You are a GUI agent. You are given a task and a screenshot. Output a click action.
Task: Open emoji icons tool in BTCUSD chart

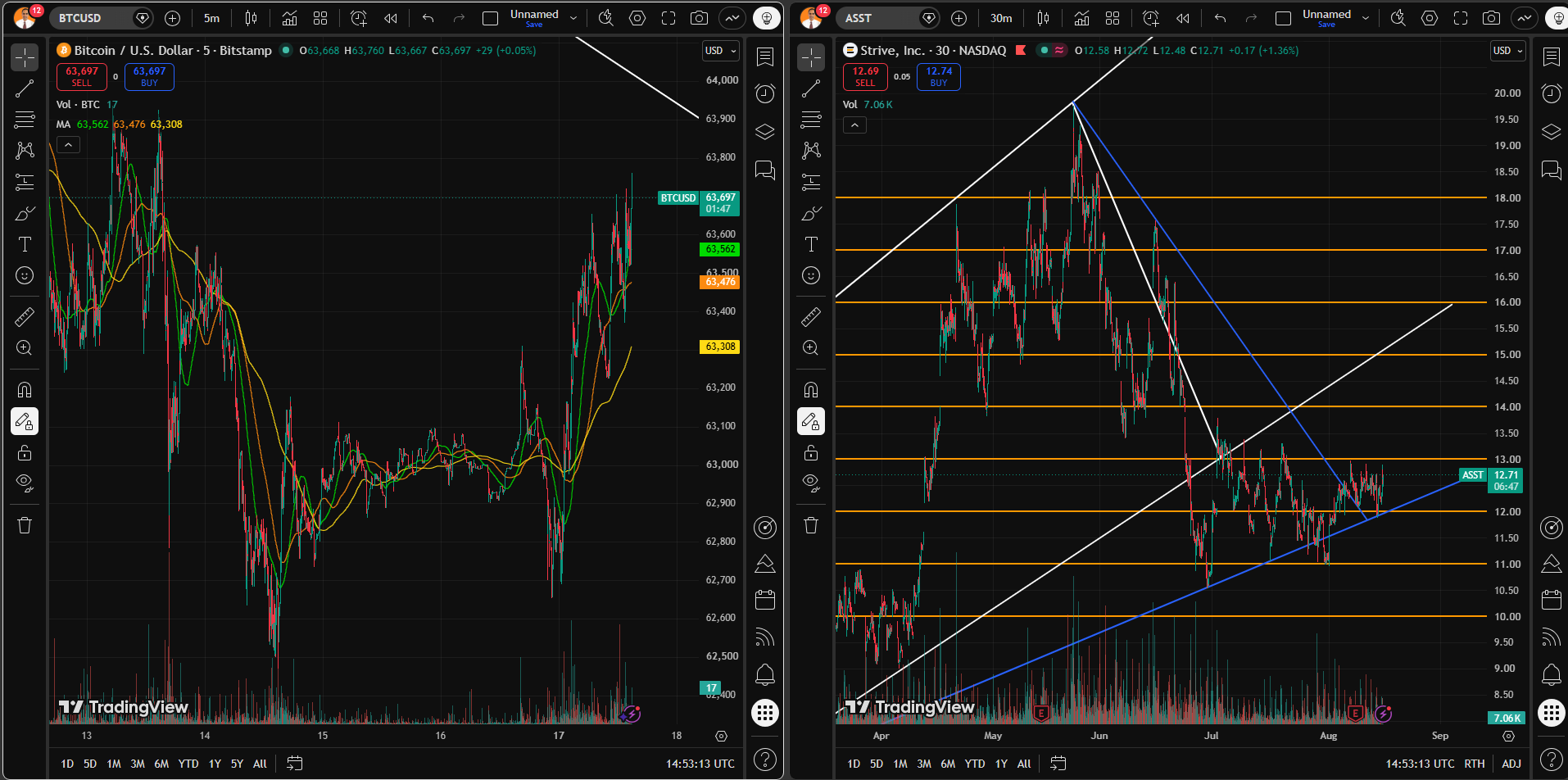tap(25, 275)
